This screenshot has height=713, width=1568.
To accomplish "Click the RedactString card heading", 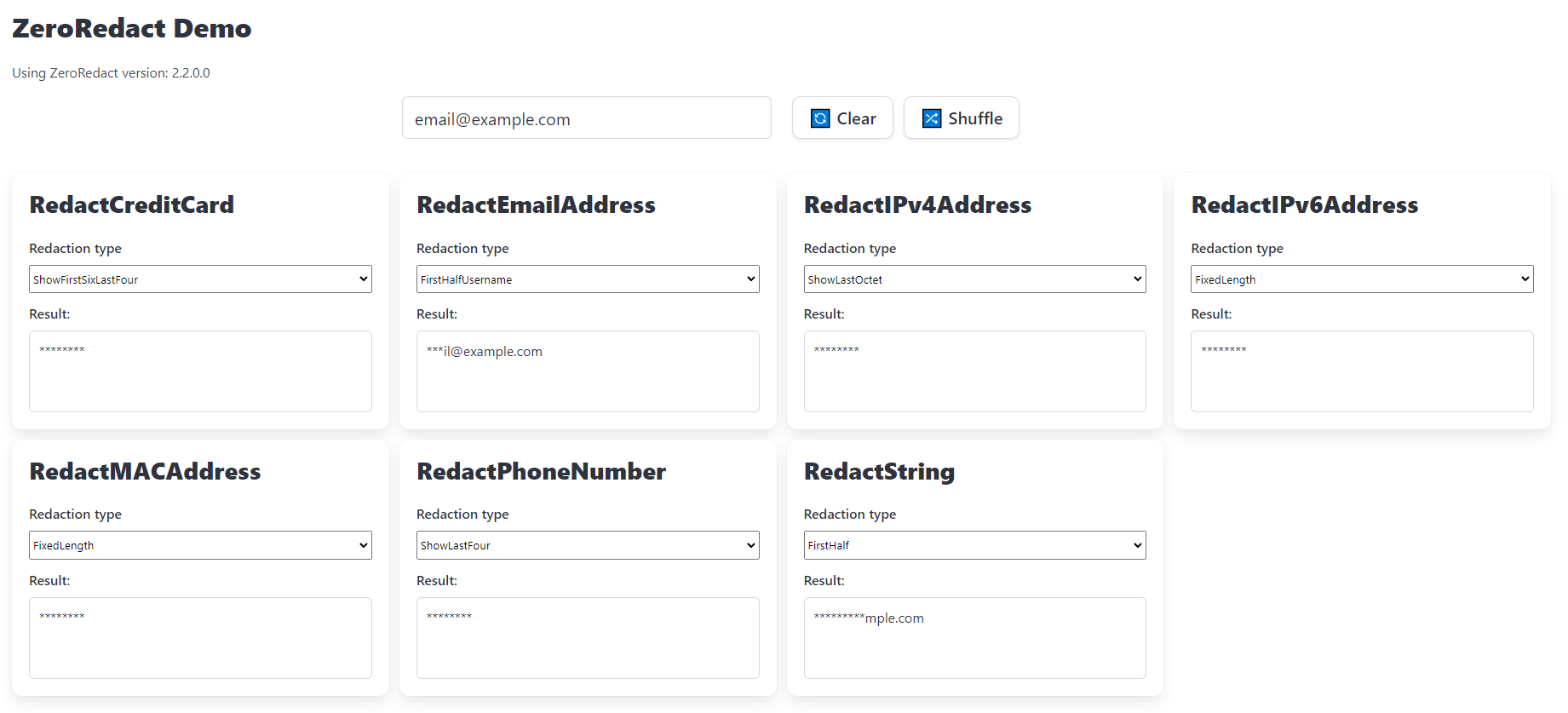I will click(879, 472).
